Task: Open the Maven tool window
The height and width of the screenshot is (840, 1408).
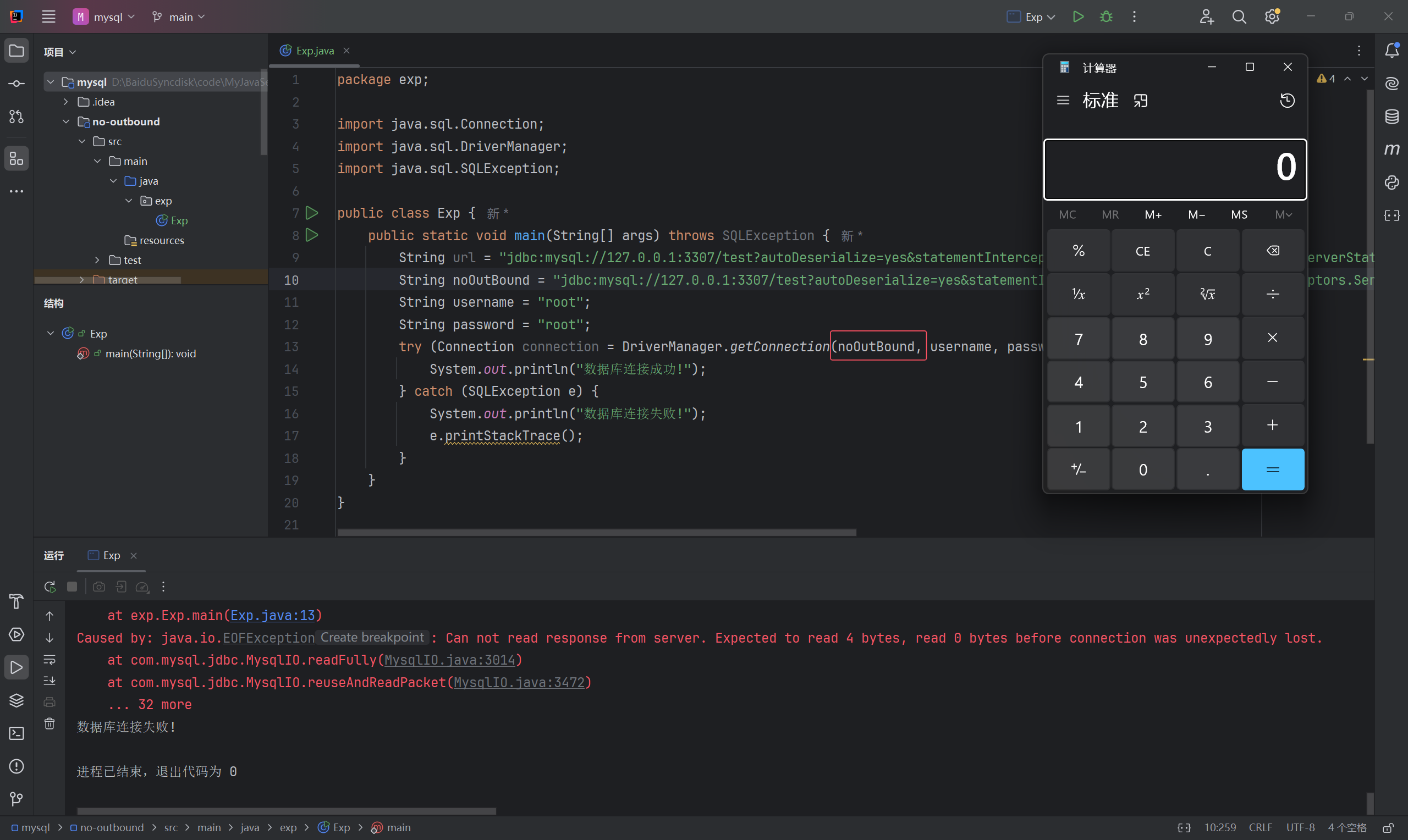Action: coord(1391,150)
